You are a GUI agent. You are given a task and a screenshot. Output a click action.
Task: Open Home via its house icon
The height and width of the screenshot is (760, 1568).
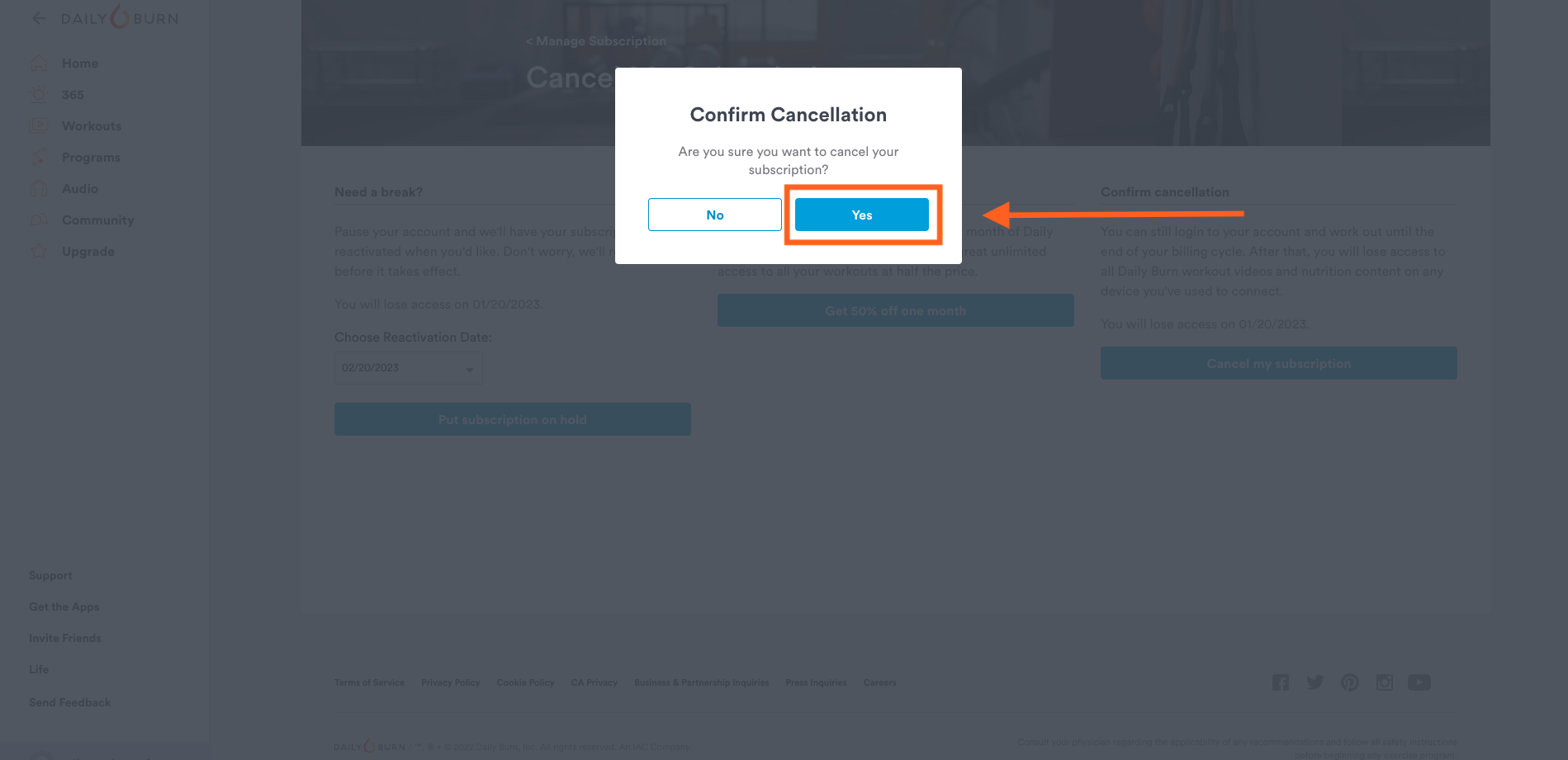pyautogui.click(x=39, y=64)
